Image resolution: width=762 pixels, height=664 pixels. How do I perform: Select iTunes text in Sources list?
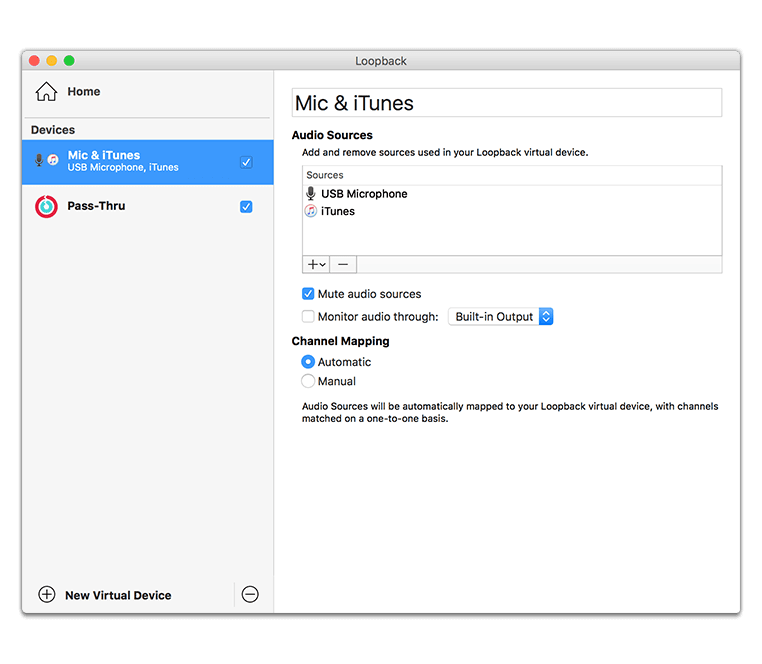point(338,211)
